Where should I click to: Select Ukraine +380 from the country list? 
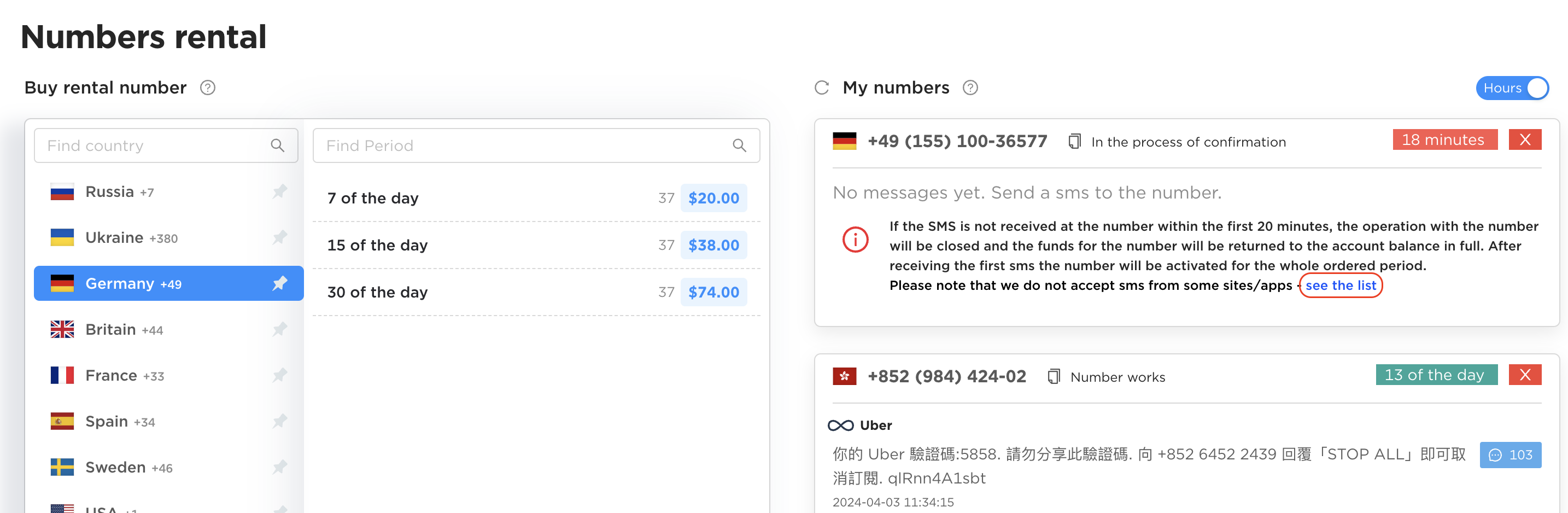131,237
